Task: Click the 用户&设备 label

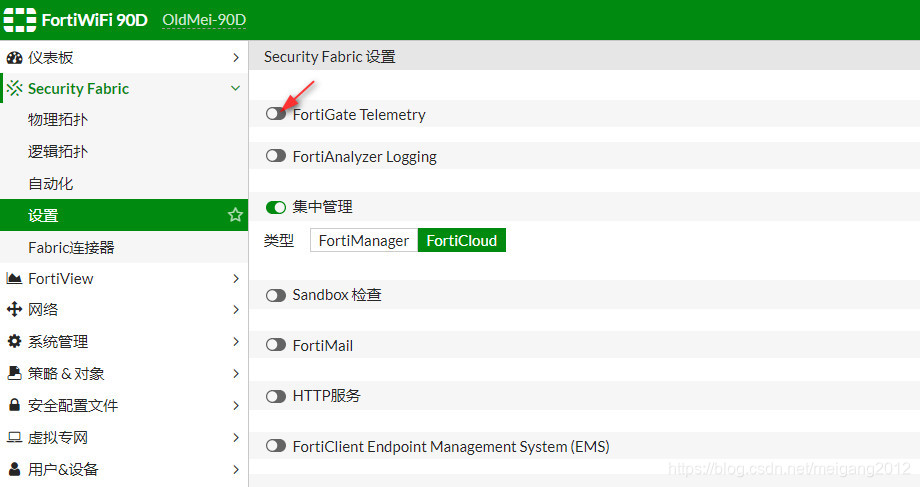Action: (x=63, y=469)
